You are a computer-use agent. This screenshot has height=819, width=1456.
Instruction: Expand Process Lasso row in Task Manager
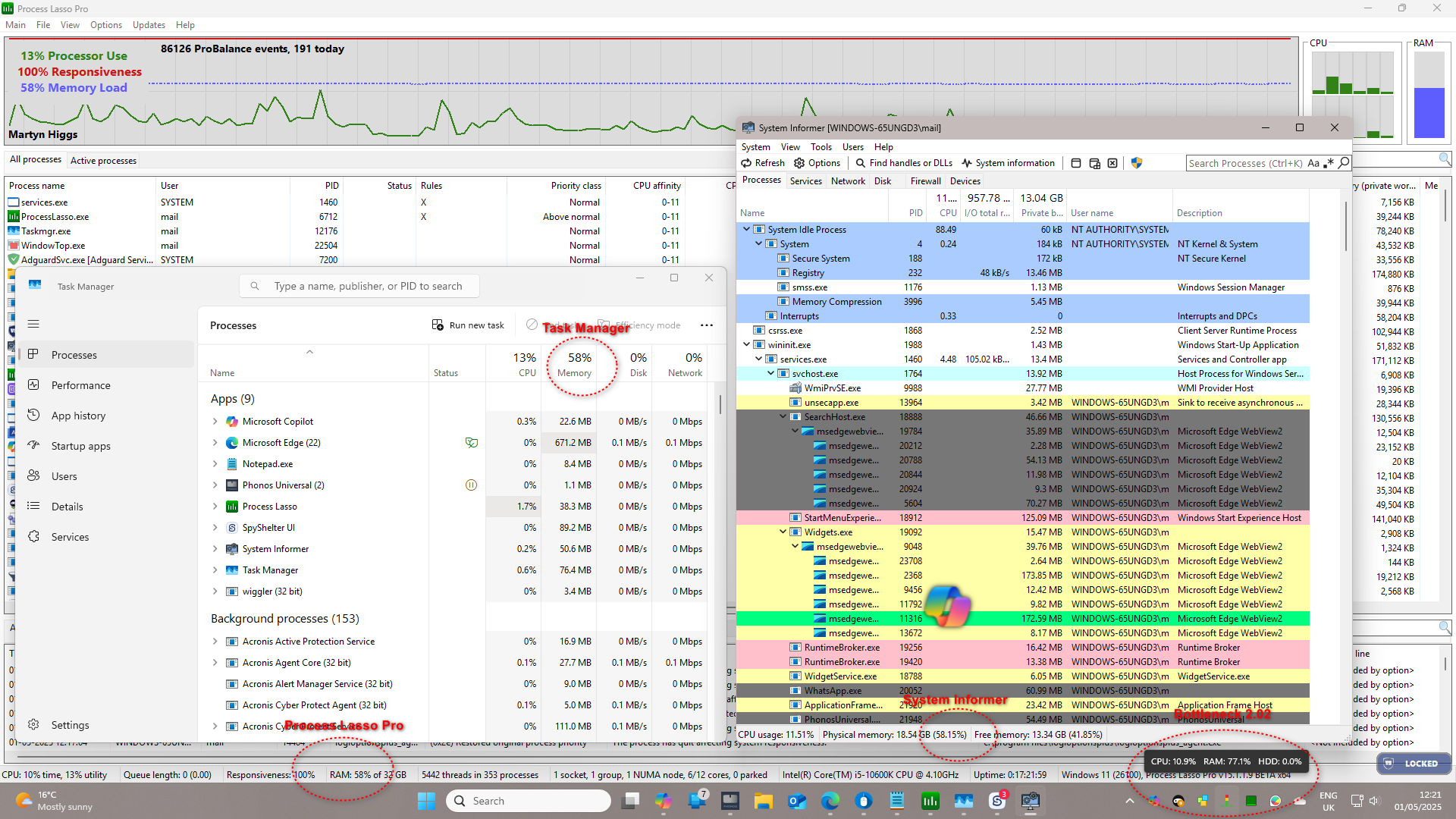(x=215, y=507)
